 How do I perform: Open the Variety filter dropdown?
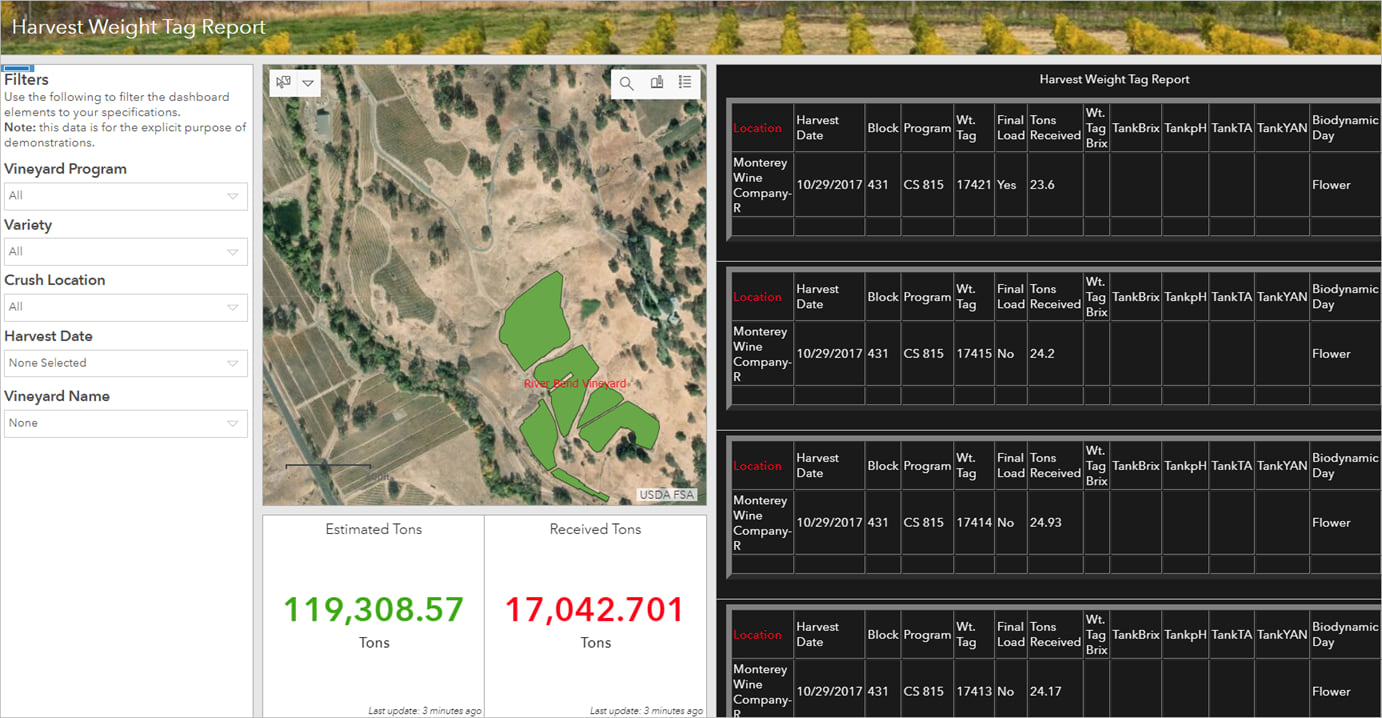(x=125, y=251)
